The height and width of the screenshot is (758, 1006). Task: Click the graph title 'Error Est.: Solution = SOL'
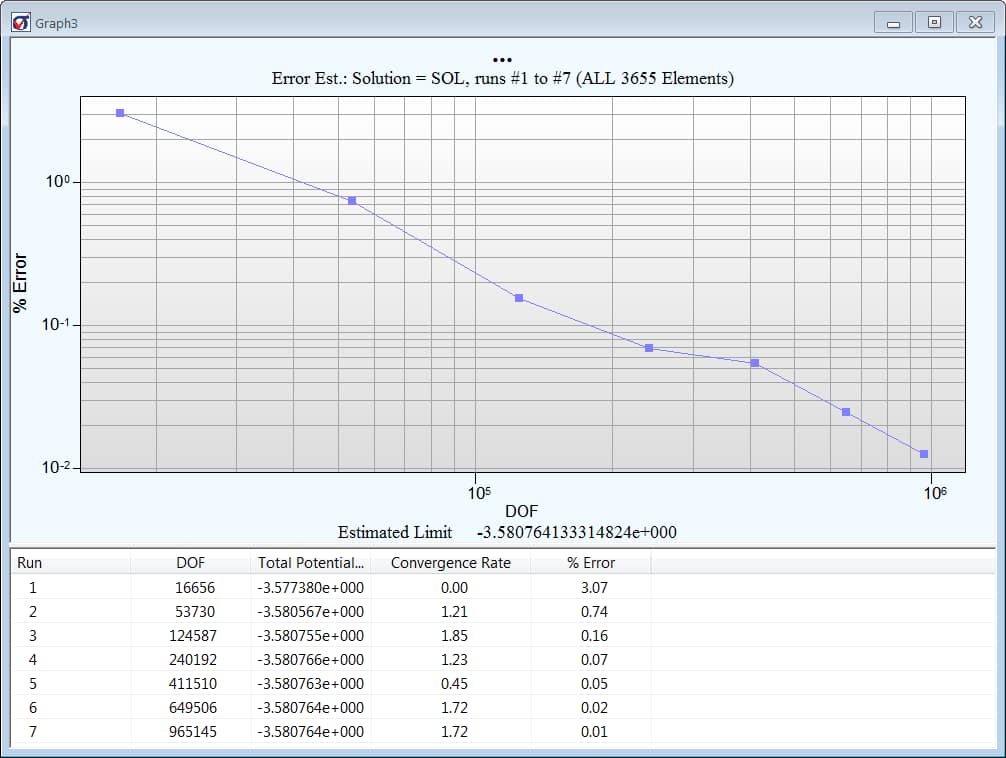coord(503,79)
